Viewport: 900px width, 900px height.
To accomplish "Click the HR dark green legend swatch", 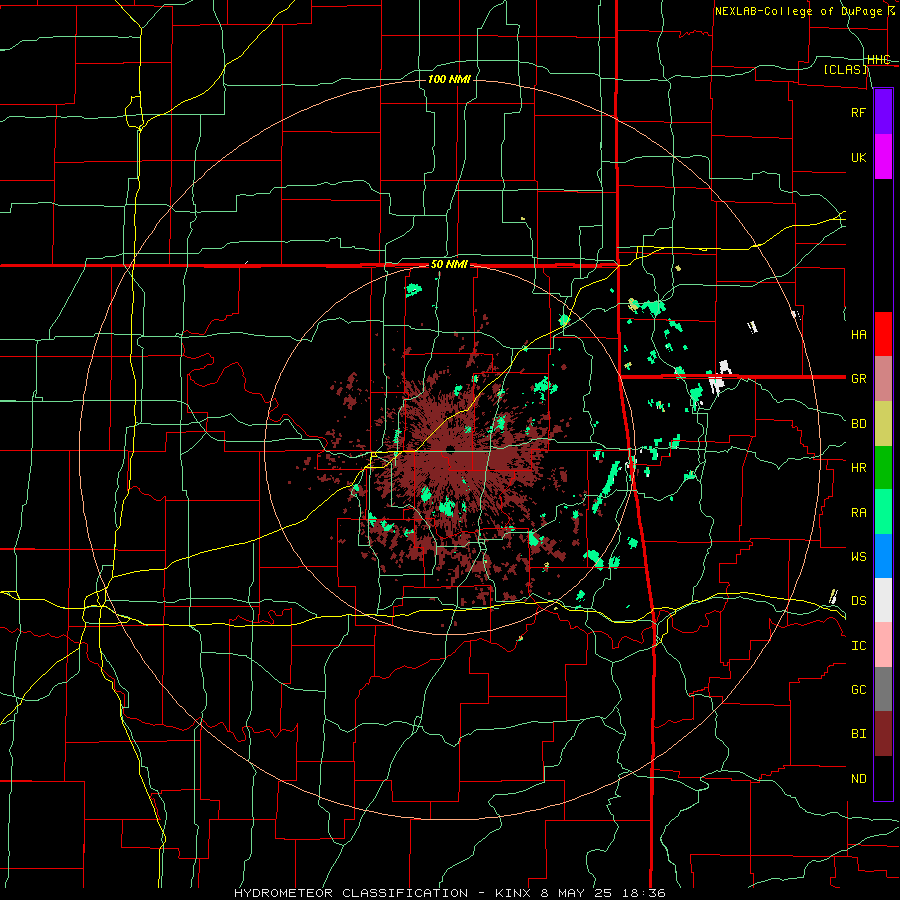I will coord(883,467).
